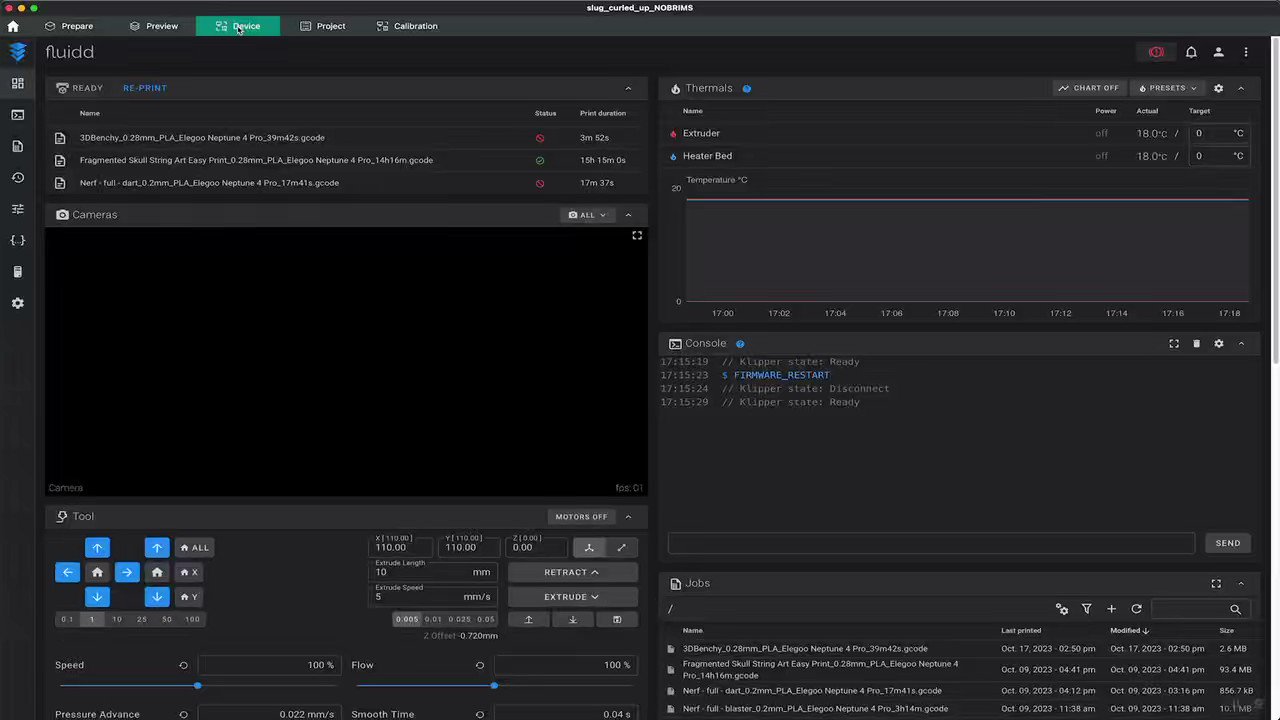Reset Speed to default
The image size is (1280, 720).
[x=183, y=665]
